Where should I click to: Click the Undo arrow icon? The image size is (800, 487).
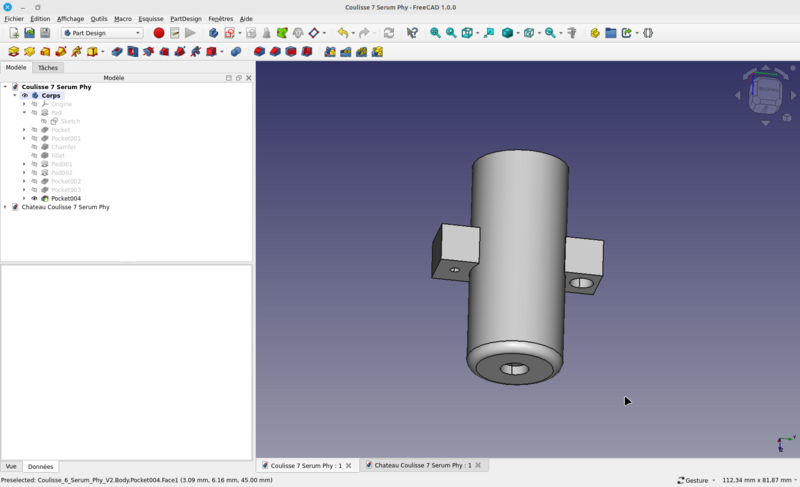point(343,33)
